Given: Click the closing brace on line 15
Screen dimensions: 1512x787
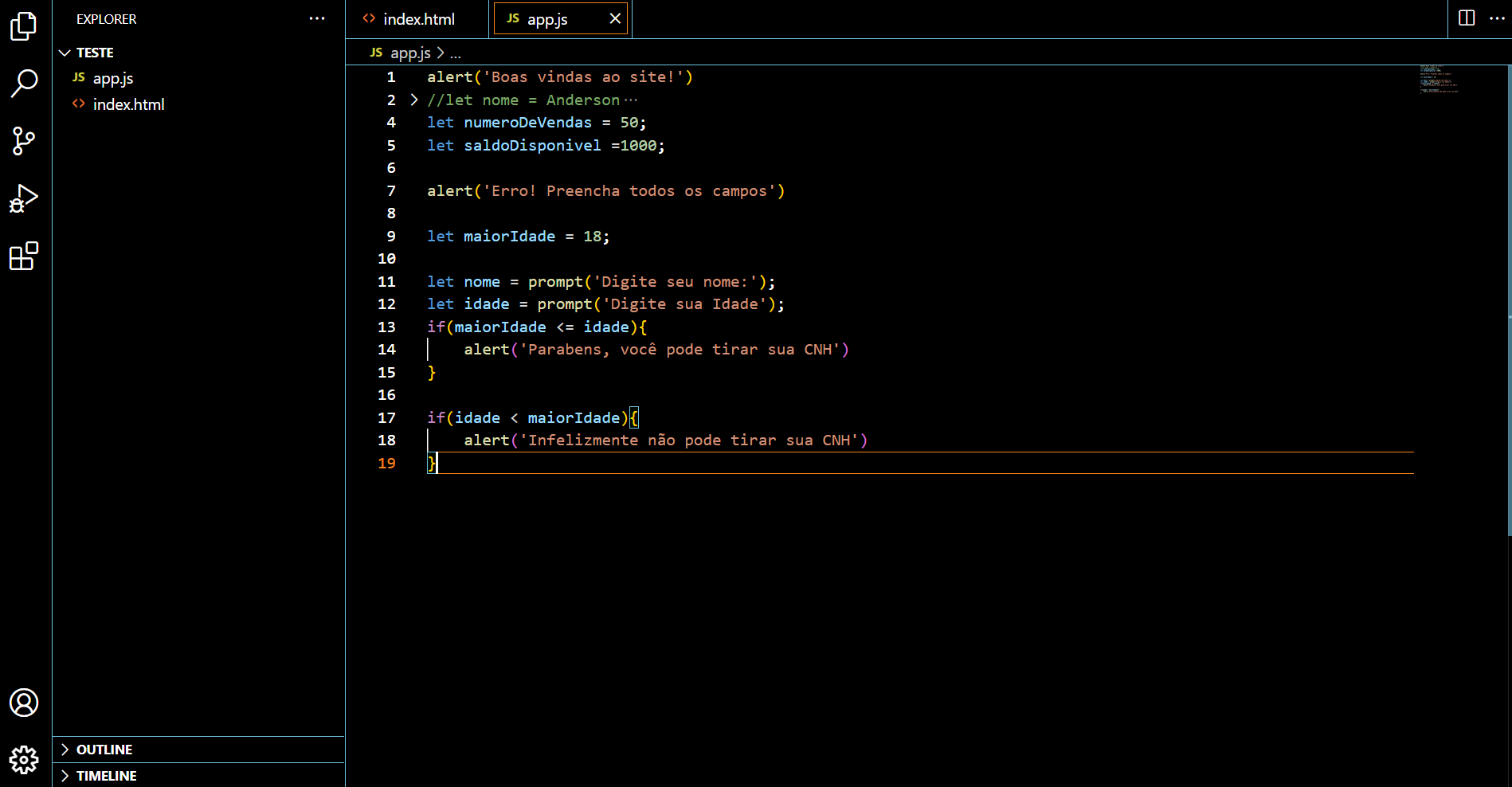Looking at the screenshot, I should 432,373.
